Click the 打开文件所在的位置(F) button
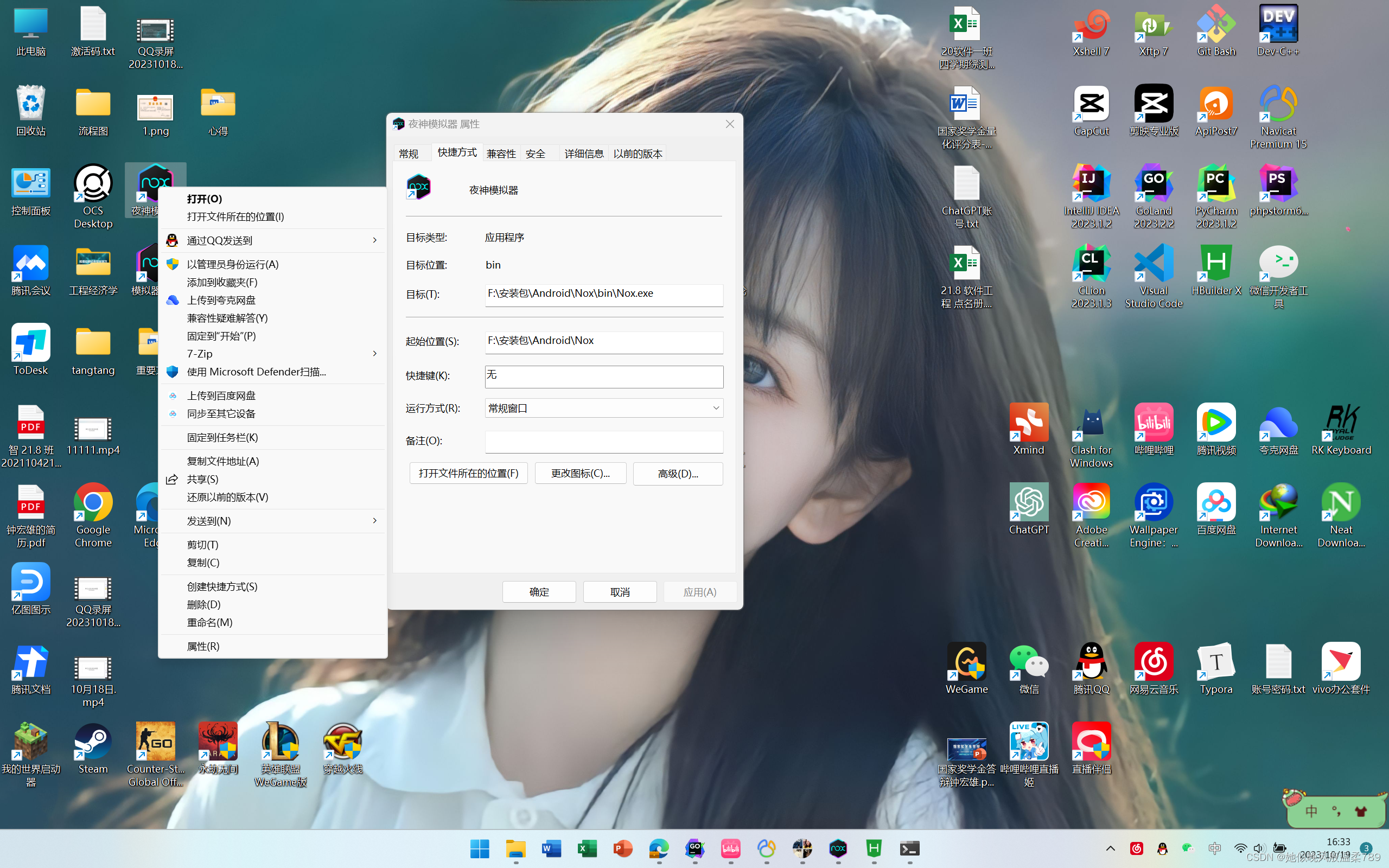 (468, 473)
